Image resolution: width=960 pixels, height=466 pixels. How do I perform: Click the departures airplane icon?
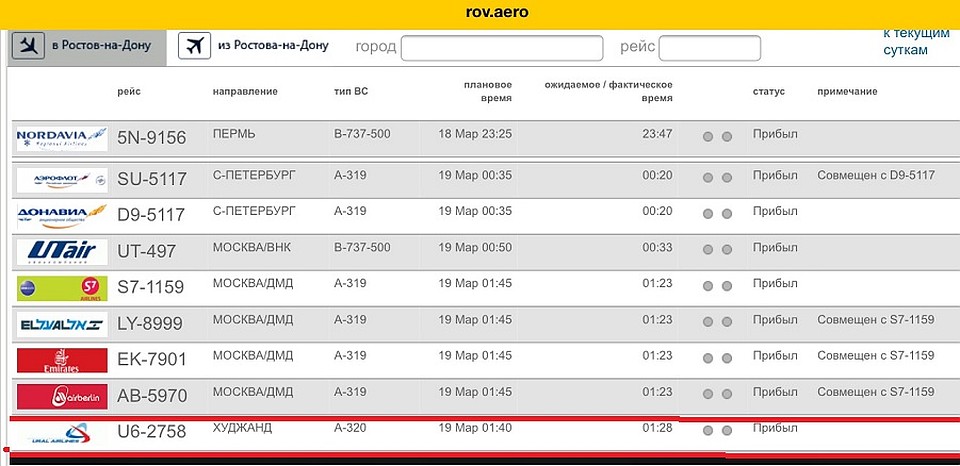(195, 46)
